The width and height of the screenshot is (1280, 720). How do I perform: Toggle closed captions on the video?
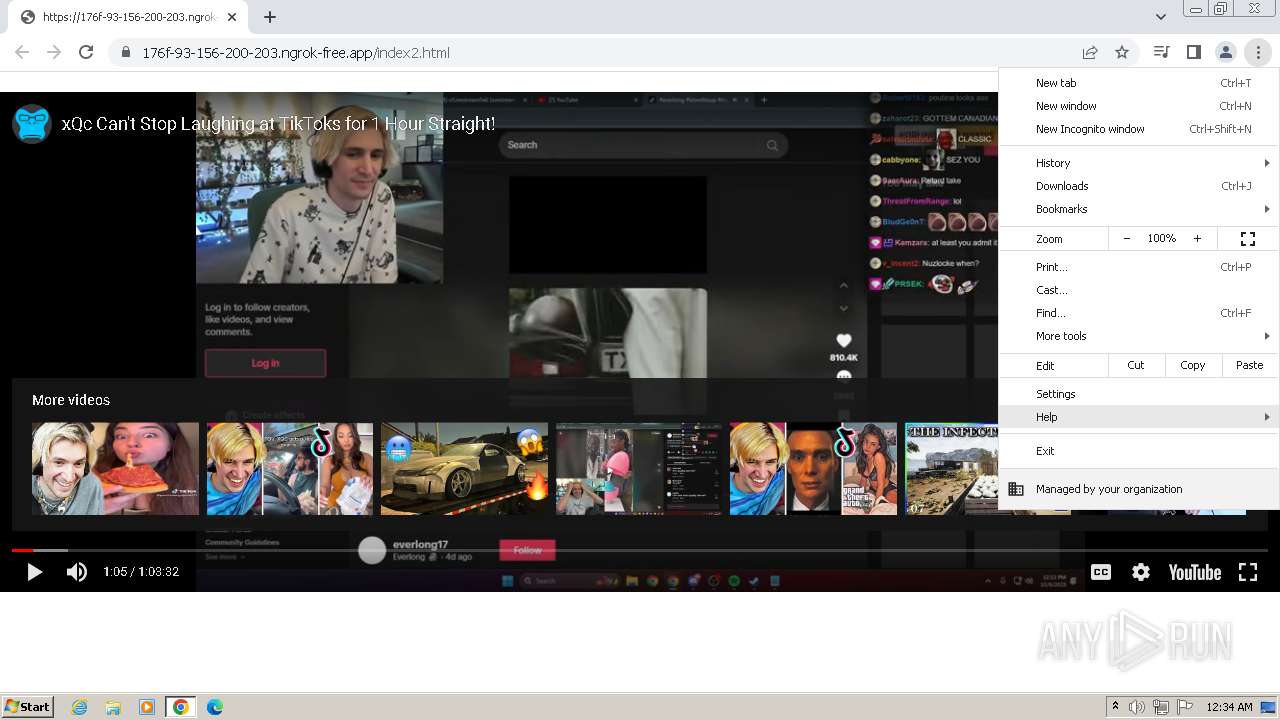pyautogui.click(x=1101, y=572)
